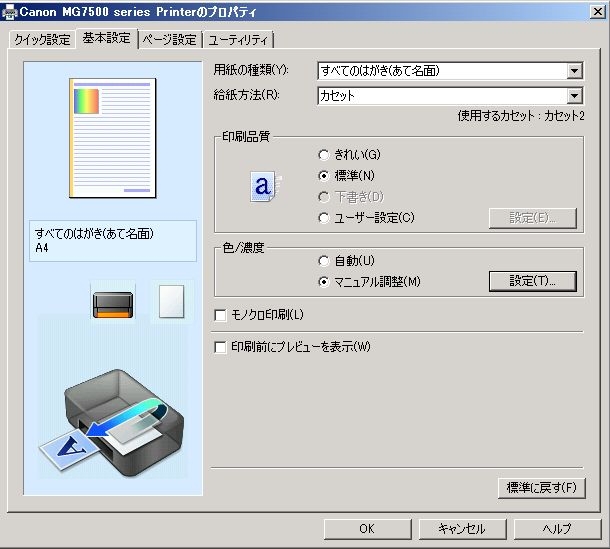This screenshot has height=549, width=610.
Task: Select the きれい(G) print quality option
Action: click(x=349, y=155)
